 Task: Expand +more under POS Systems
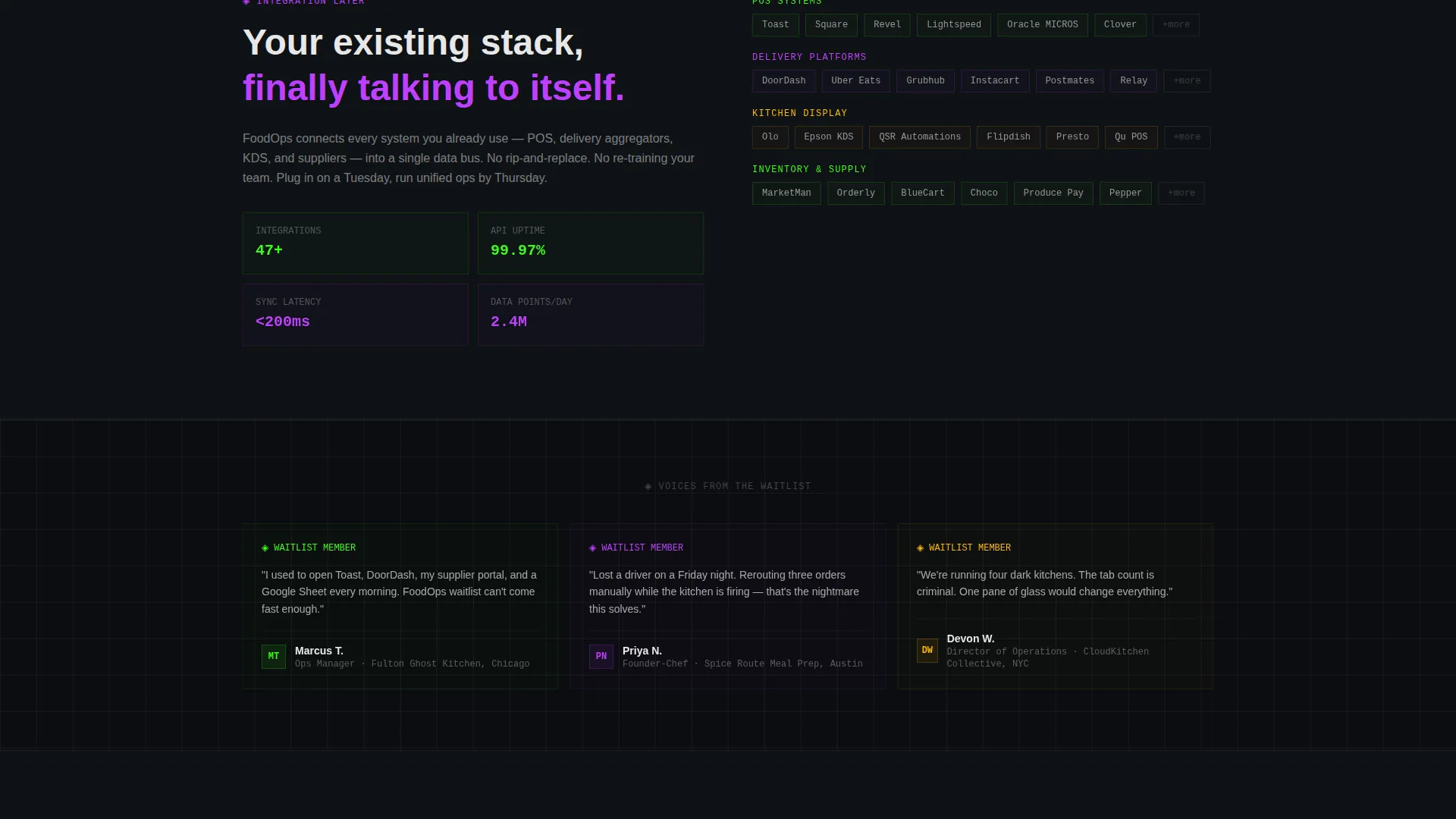pos(1176,25)
